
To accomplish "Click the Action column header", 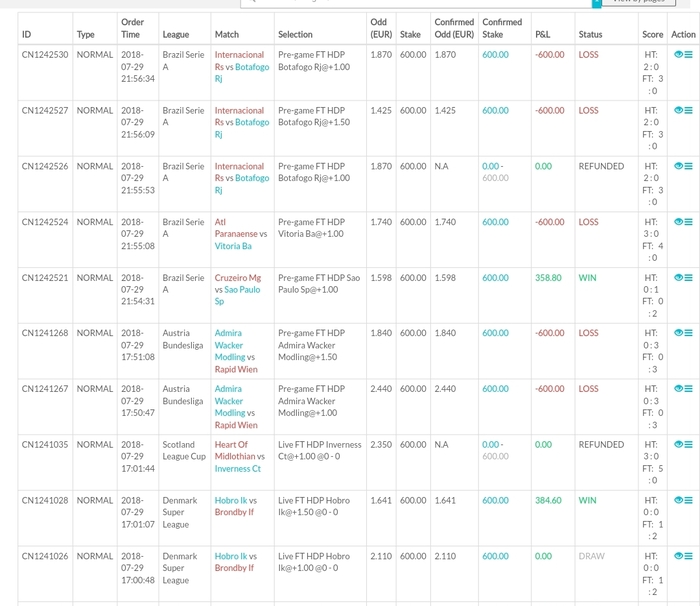I will point(683,34).
